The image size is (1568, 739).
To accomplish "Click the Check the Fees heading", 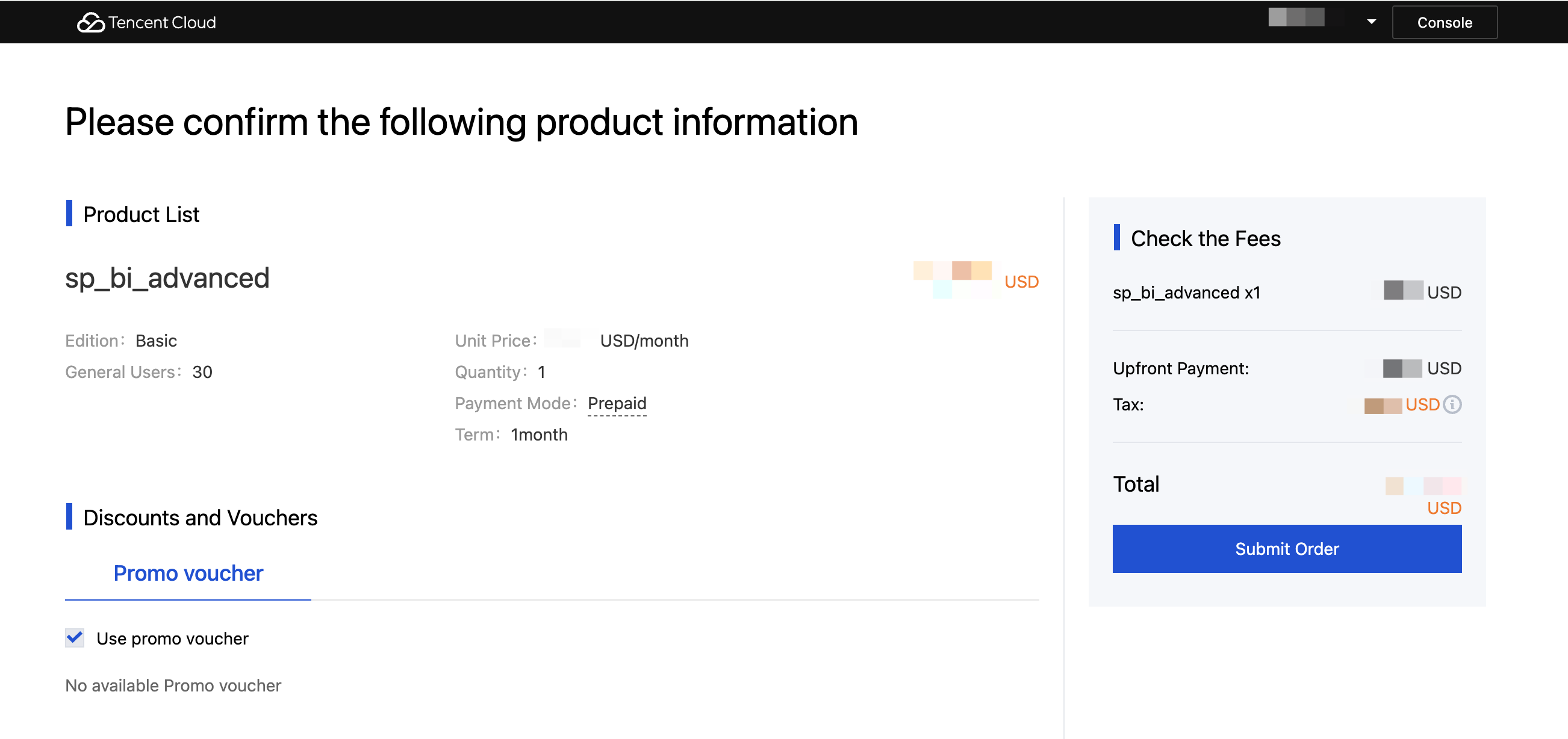I will 1205,238.
